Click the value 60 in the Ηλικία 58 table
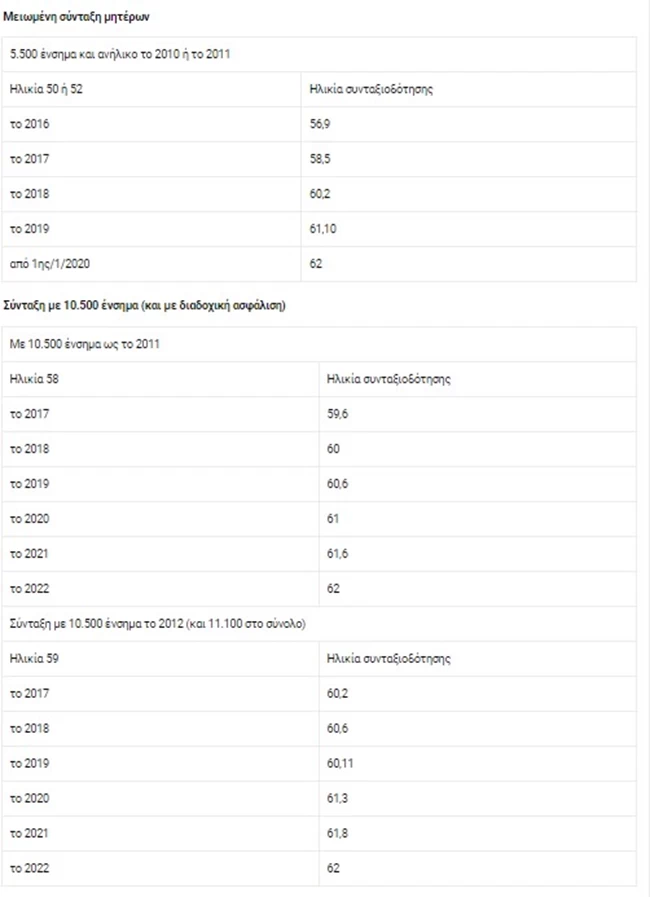Screen dimensions: 650x897 pos(334,449)
